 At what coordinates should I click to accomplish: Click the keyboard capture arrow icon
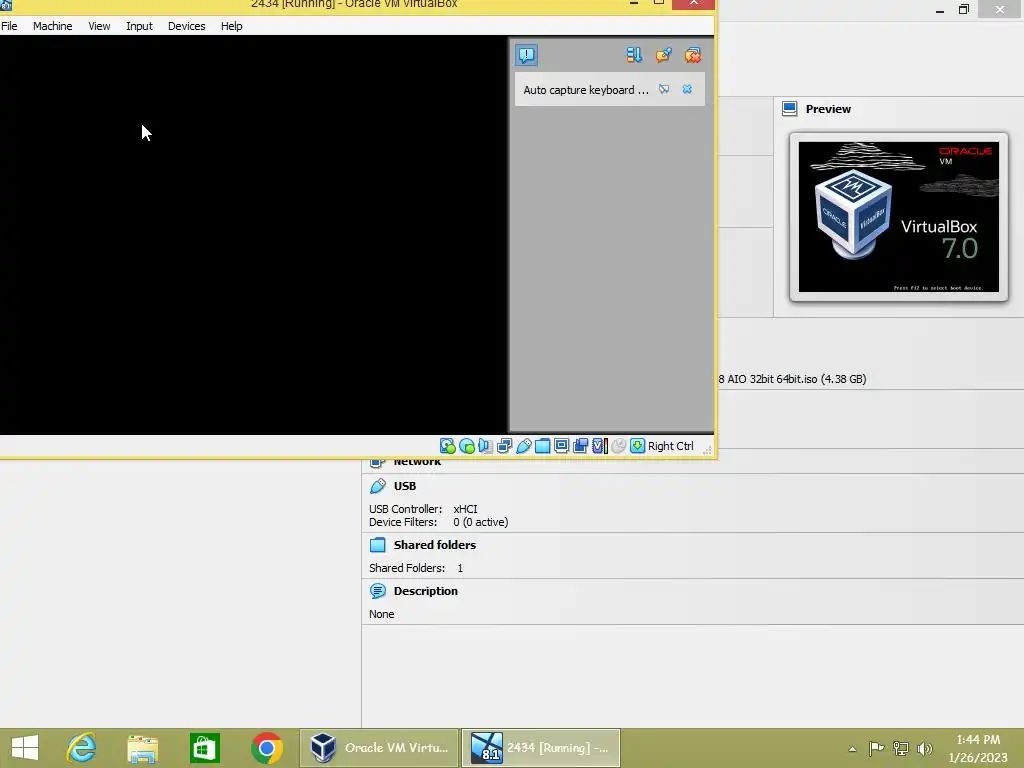(637, 446)
